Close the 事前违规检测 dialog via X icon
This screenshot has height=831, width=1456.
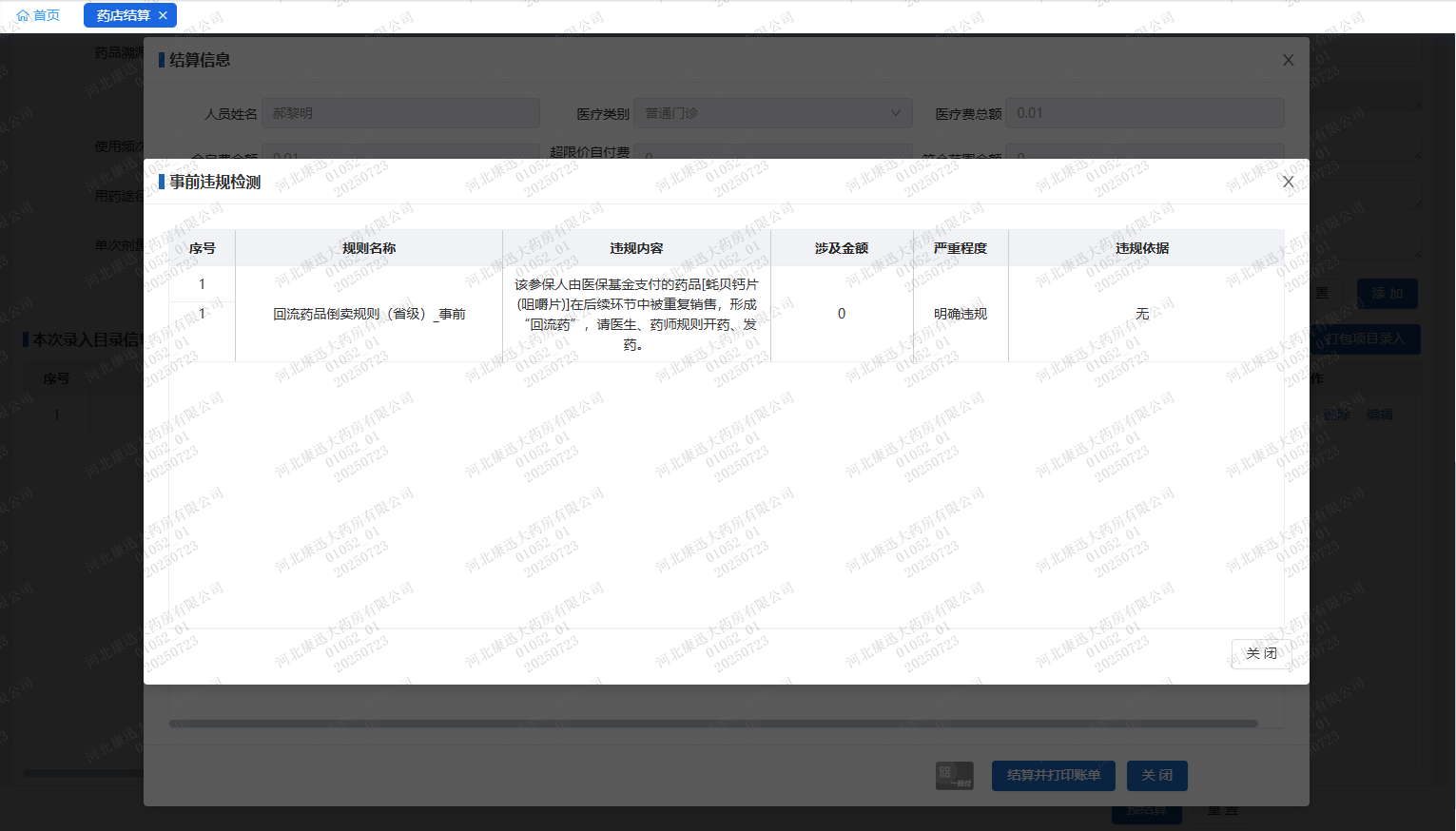[x=1288, y=182]
